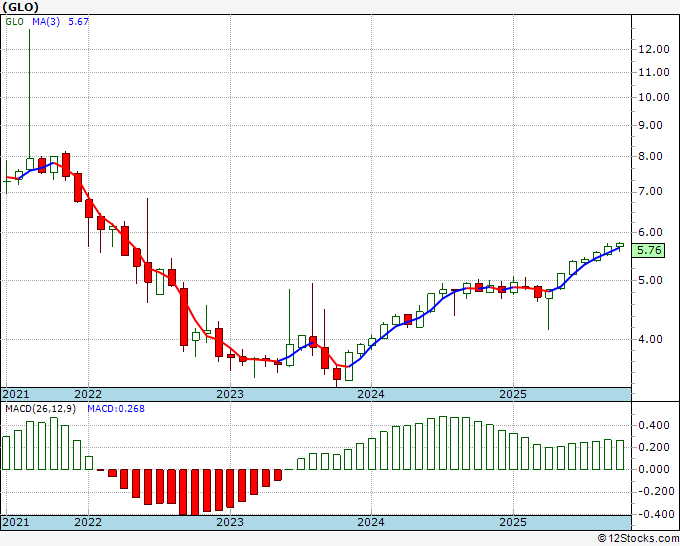Click the 2021 marker on price timeline
680x546 pixels.
(x=16, y=394)
